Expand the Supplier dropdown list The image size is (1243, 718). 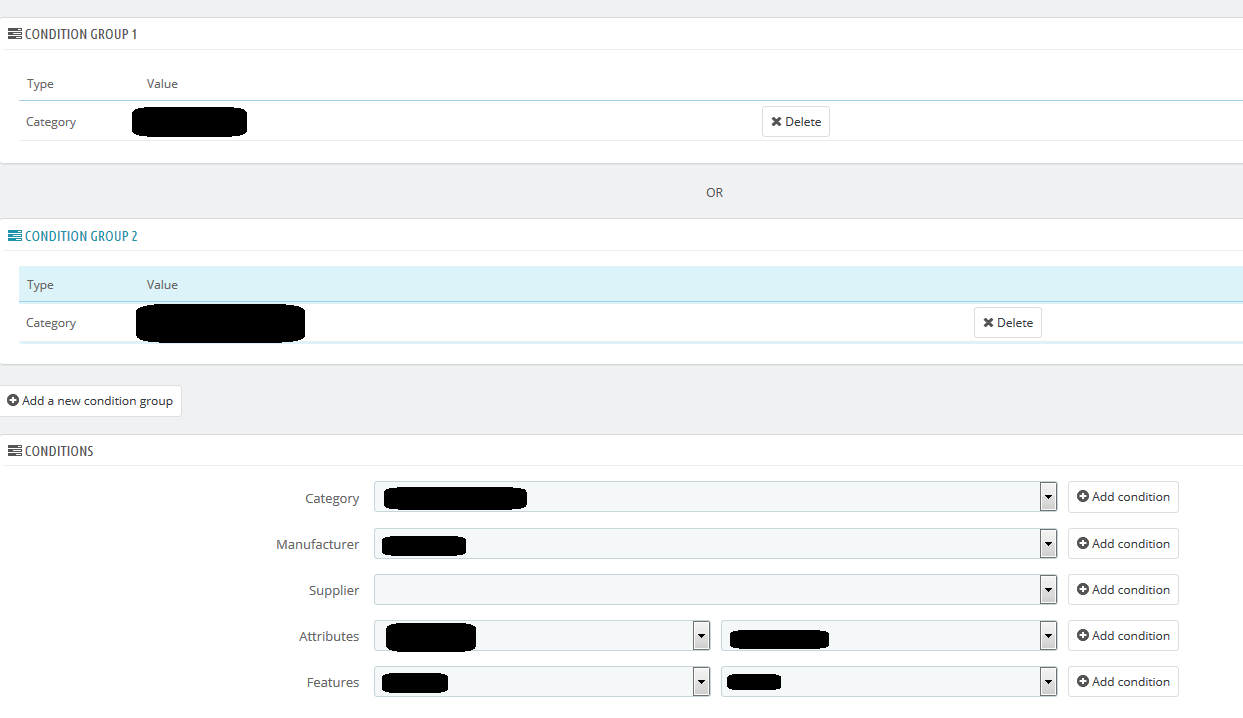(x=1048, y=590)
